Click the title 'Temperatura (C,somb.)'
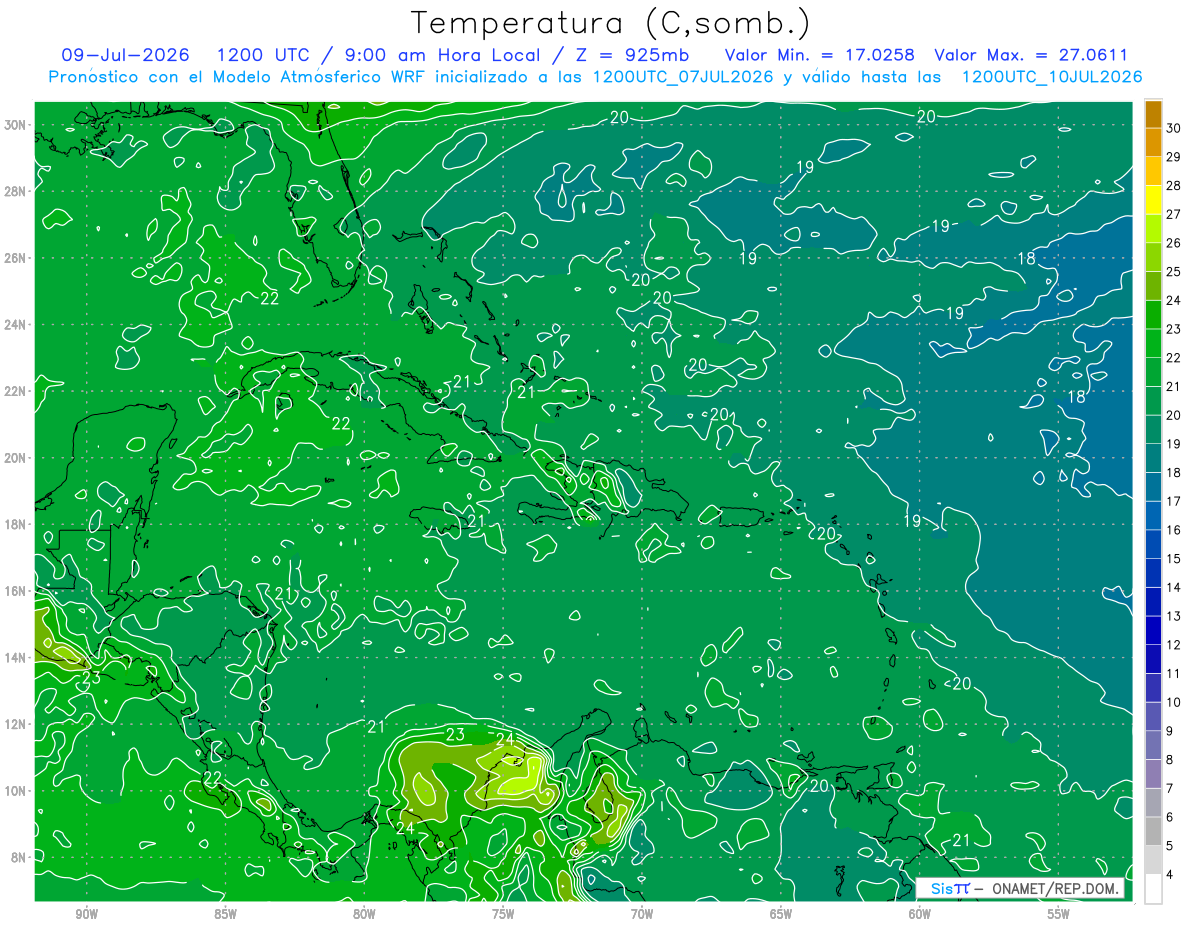1200x927 pixels. pyautogui.click(x=611, y=23)
